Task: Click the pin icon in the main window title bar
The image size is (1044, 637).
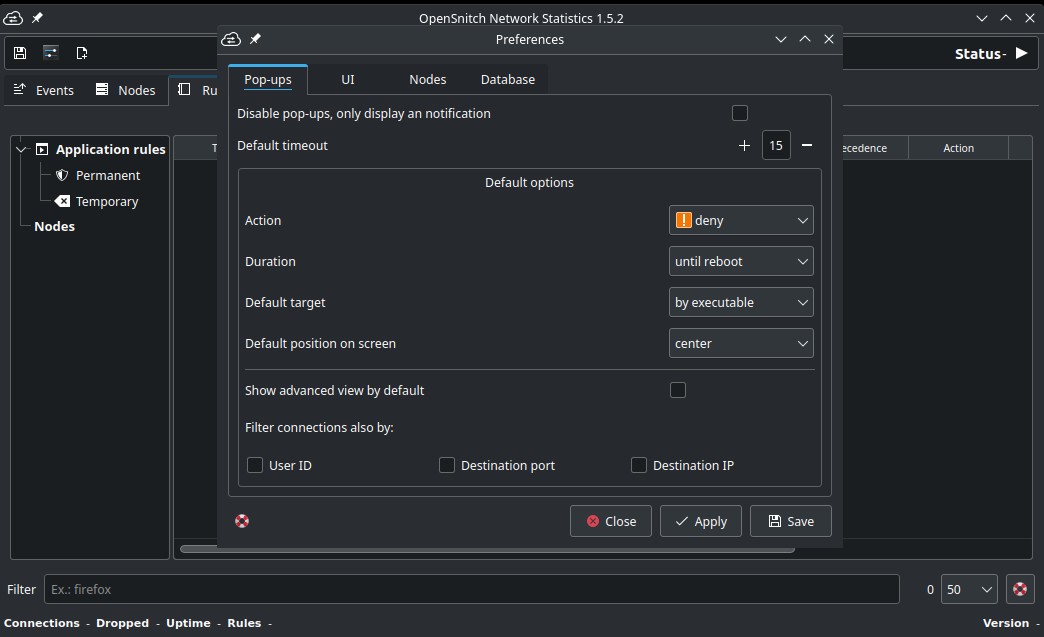Action: 37,18
